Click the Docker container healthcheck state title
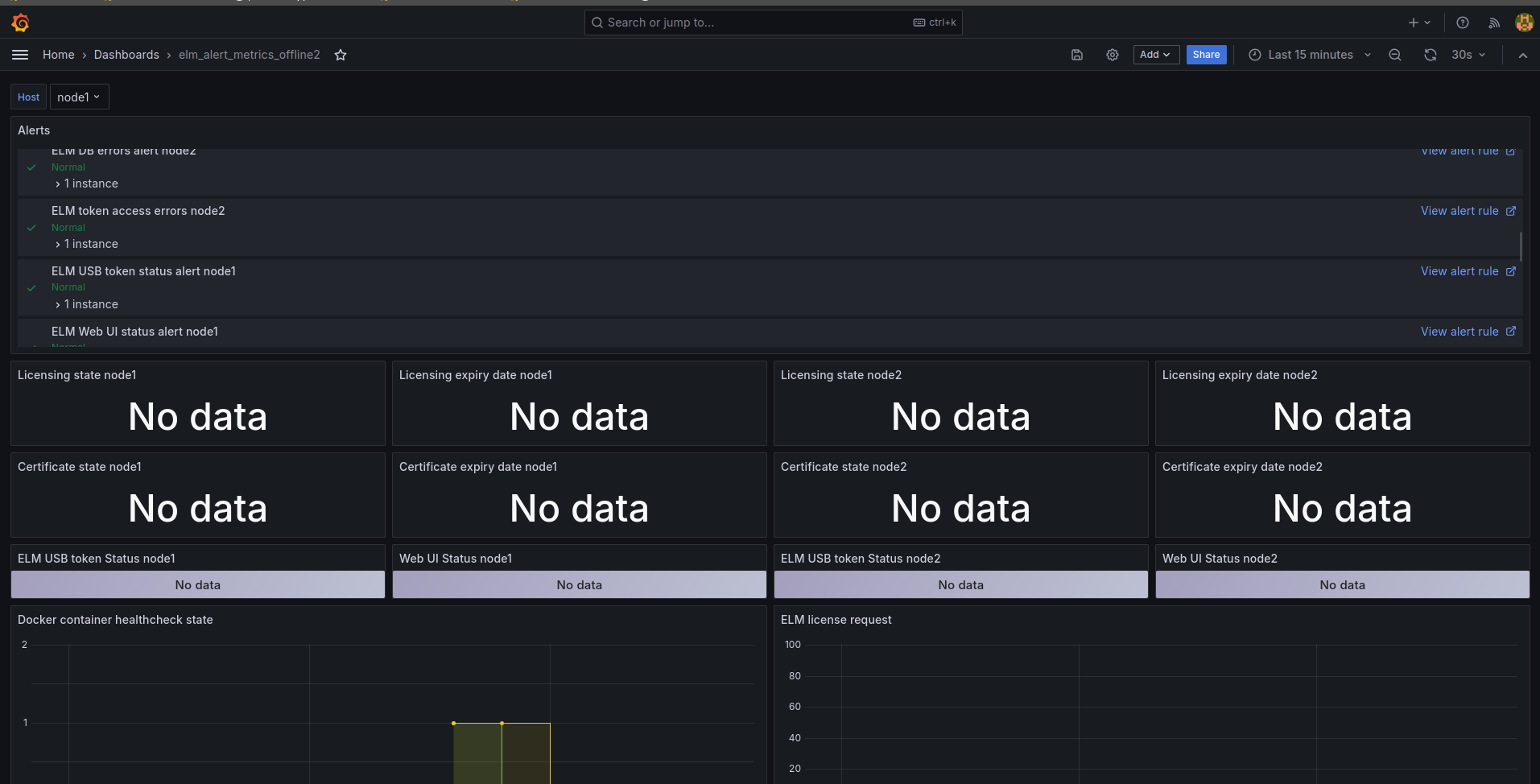Viewport: 1540px width, 784px height. point(115,620)
